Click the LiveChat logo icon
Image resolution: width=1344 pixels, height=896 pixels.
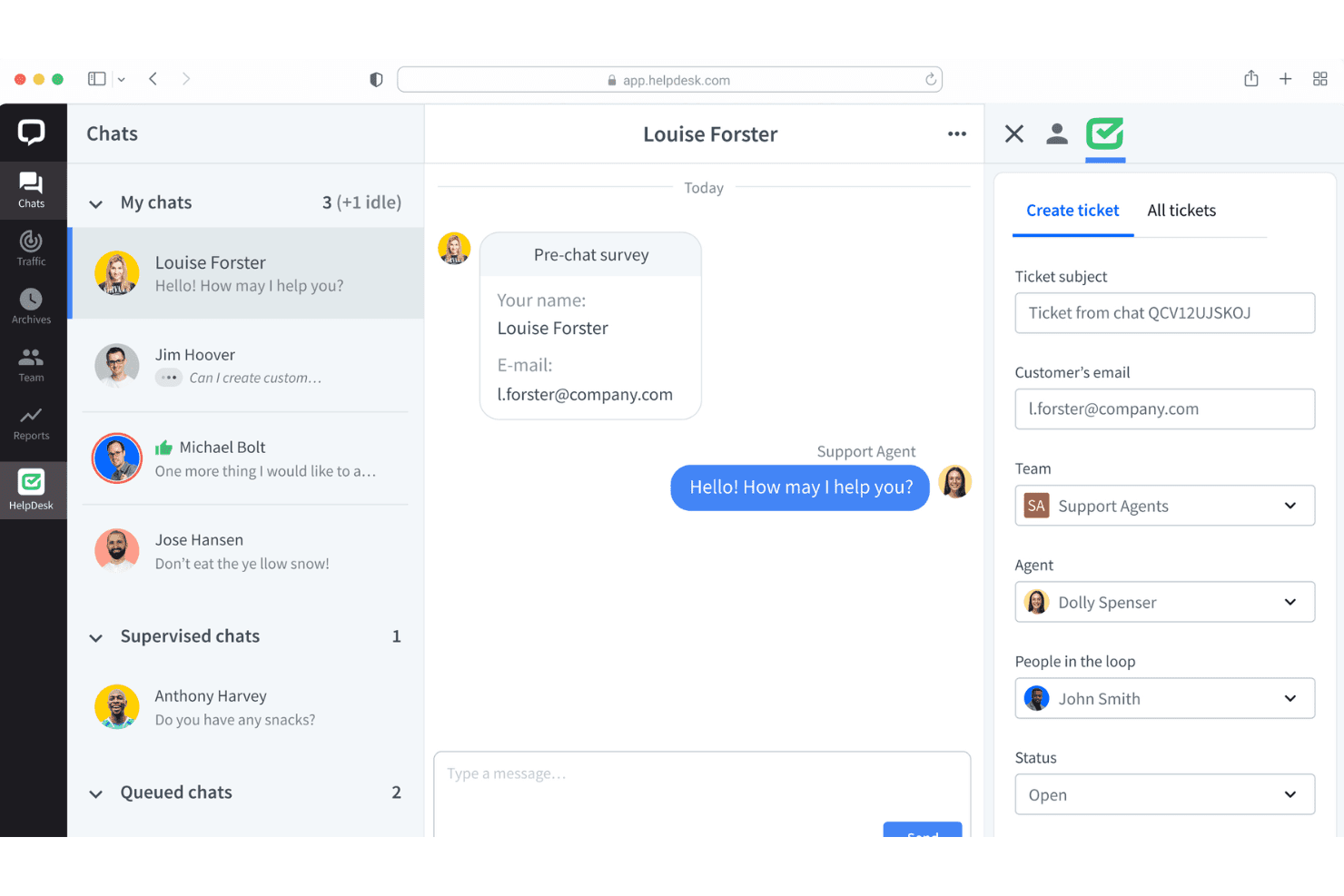point(32,133)
